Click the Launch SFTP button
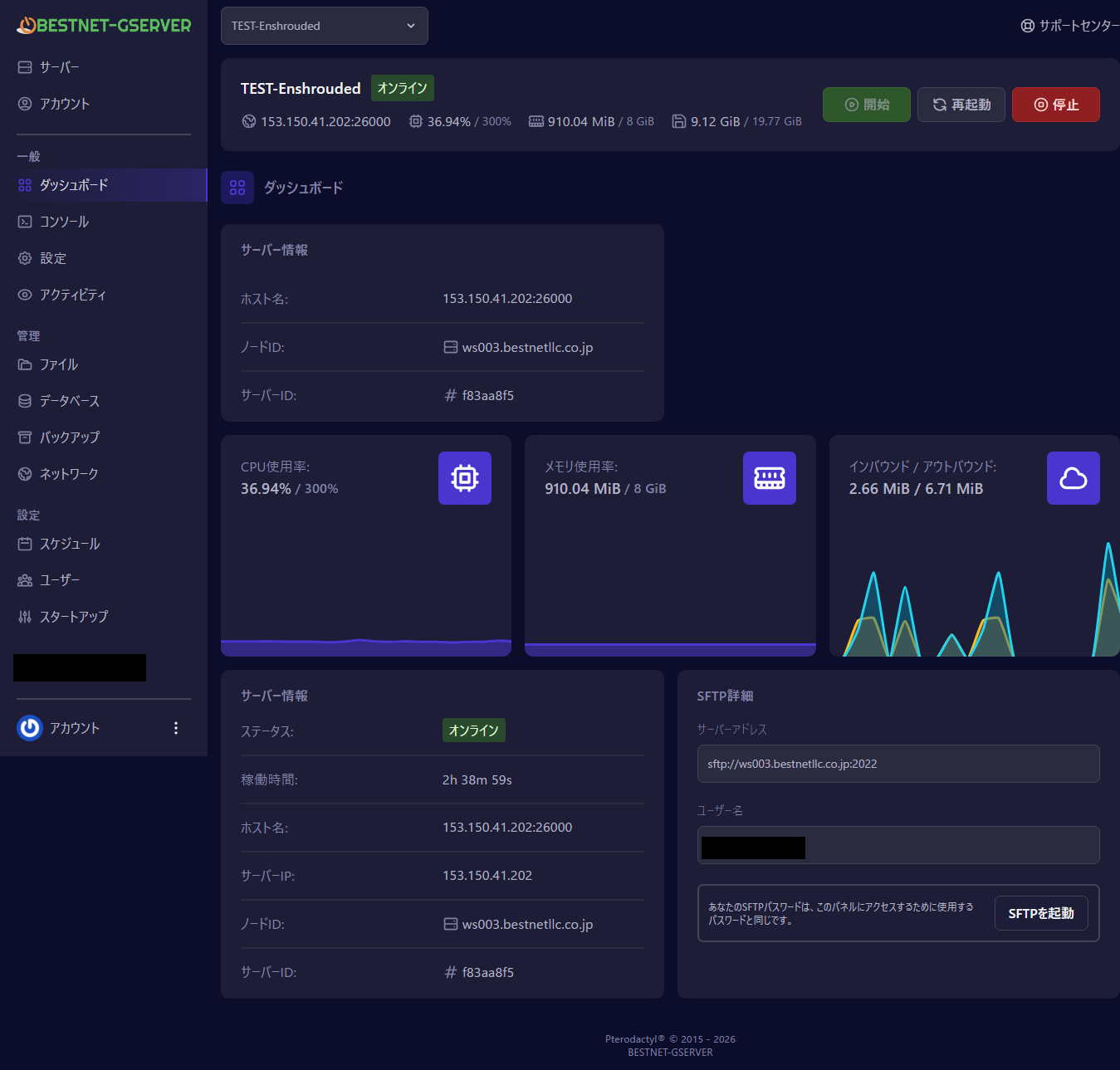The width and height of the screenshot is (1120, 1070). click(1040, 913)
